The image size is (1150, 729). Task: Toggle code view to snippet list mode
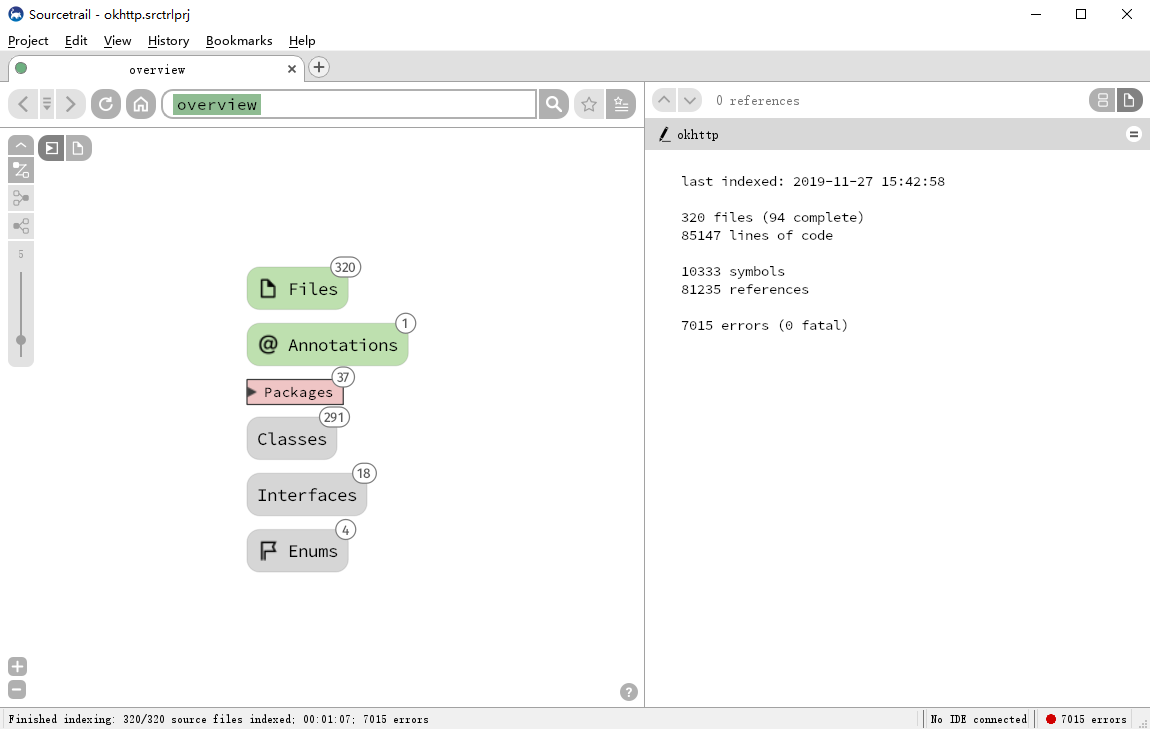coord(1102,100)
